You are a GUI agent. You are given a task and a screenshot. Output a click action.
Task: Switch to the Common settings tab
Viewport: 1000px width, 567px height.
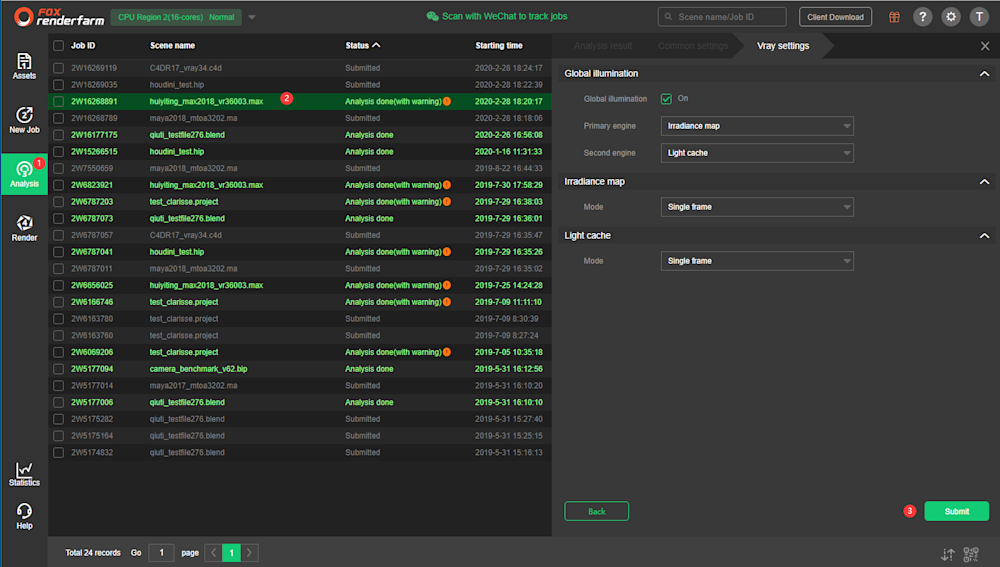[x=693, y=46]
